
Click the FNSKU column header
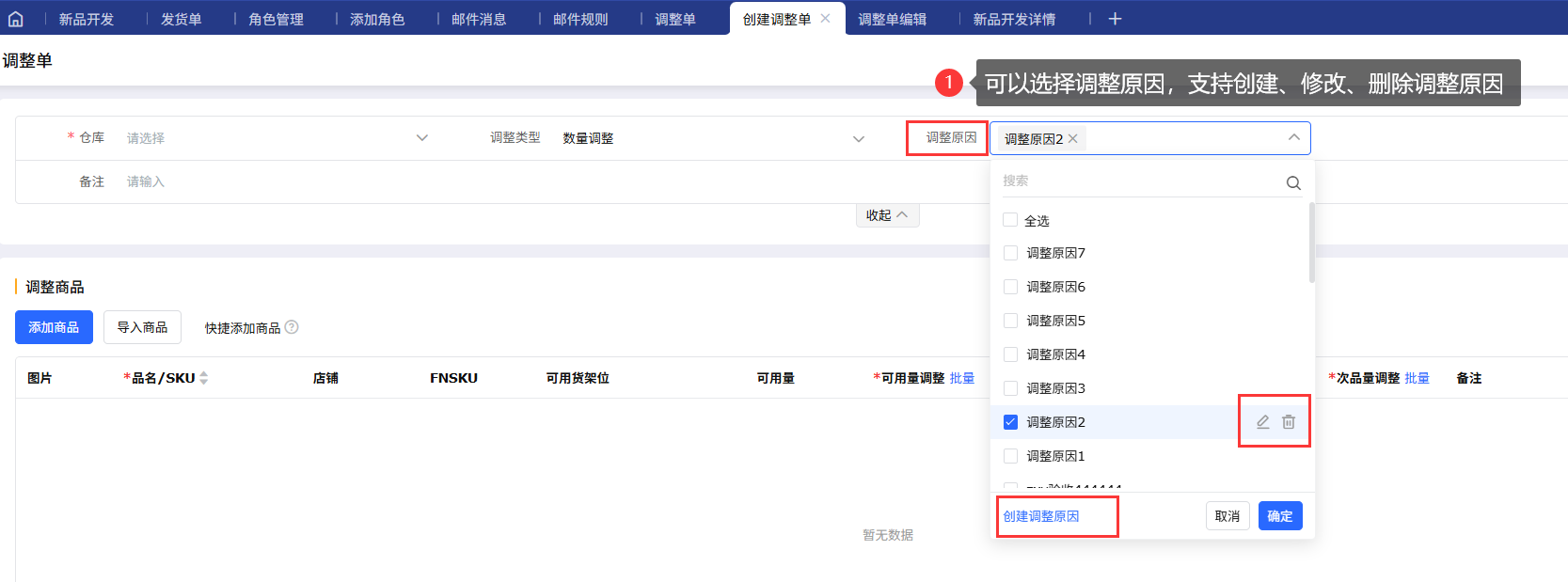coord(453,378)
